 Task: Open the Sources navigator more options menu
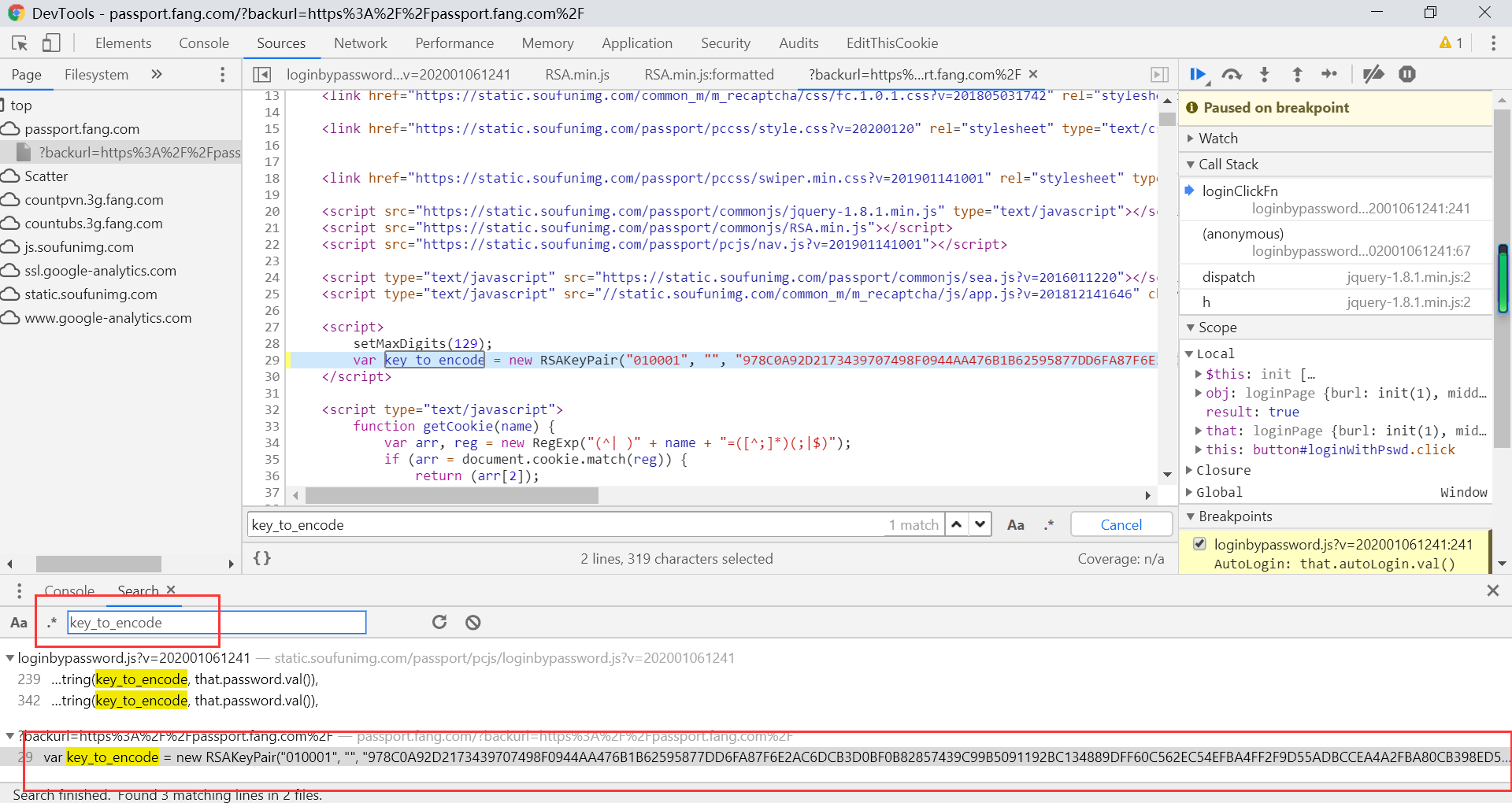[x=223, y=75]
